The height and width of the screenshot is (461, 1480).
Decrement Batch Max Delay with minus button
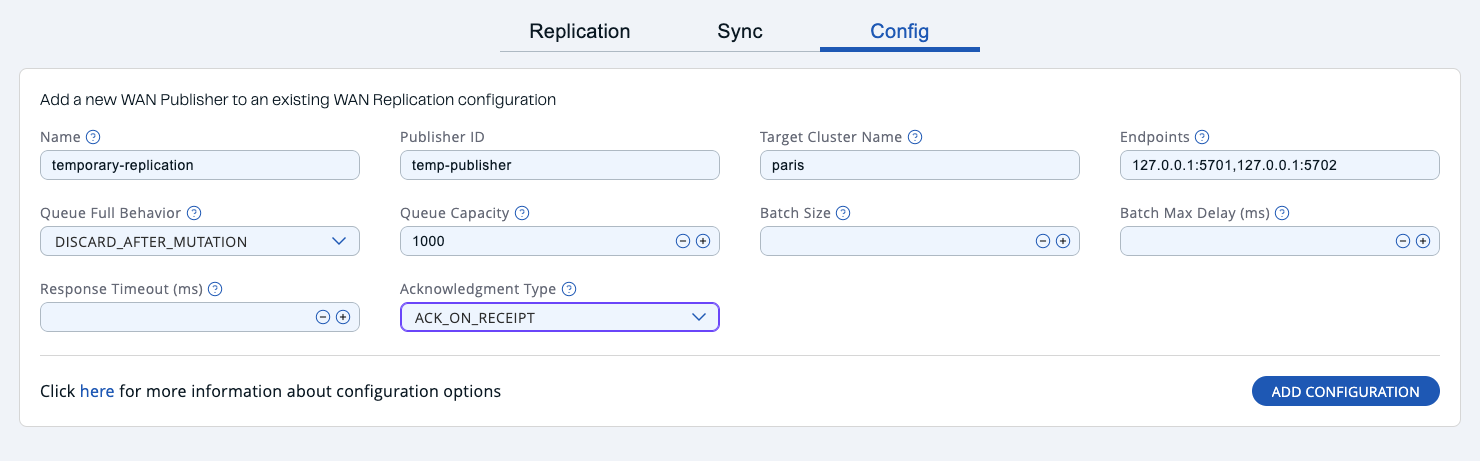[1403, 241]
